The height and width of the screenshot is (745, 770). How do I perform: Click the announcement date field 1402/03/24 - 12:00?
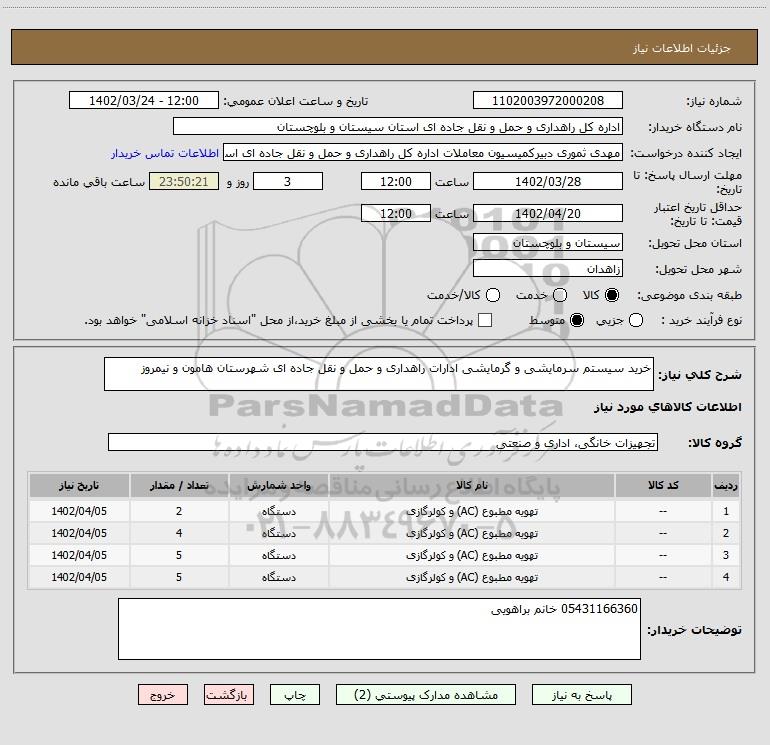[x=144, y=101]
